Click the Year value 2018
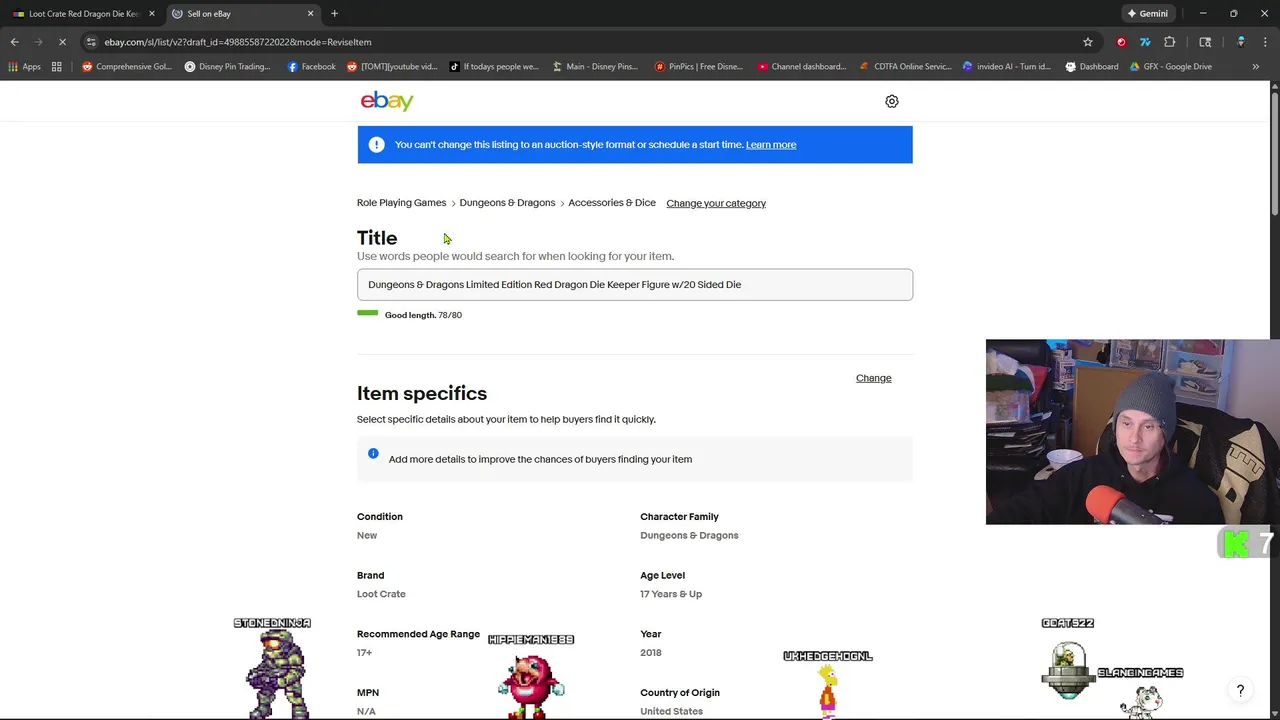This screenshot has width=1280, height=720. click(x=651, y=653)
